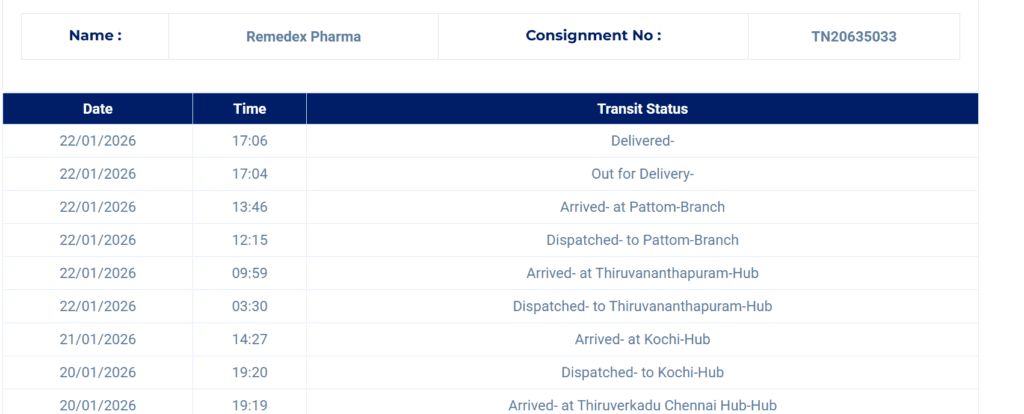Click Dispatched to Pattom-Branch status
This screenshot has width=1024, height=414.
(x=642, y=240)
